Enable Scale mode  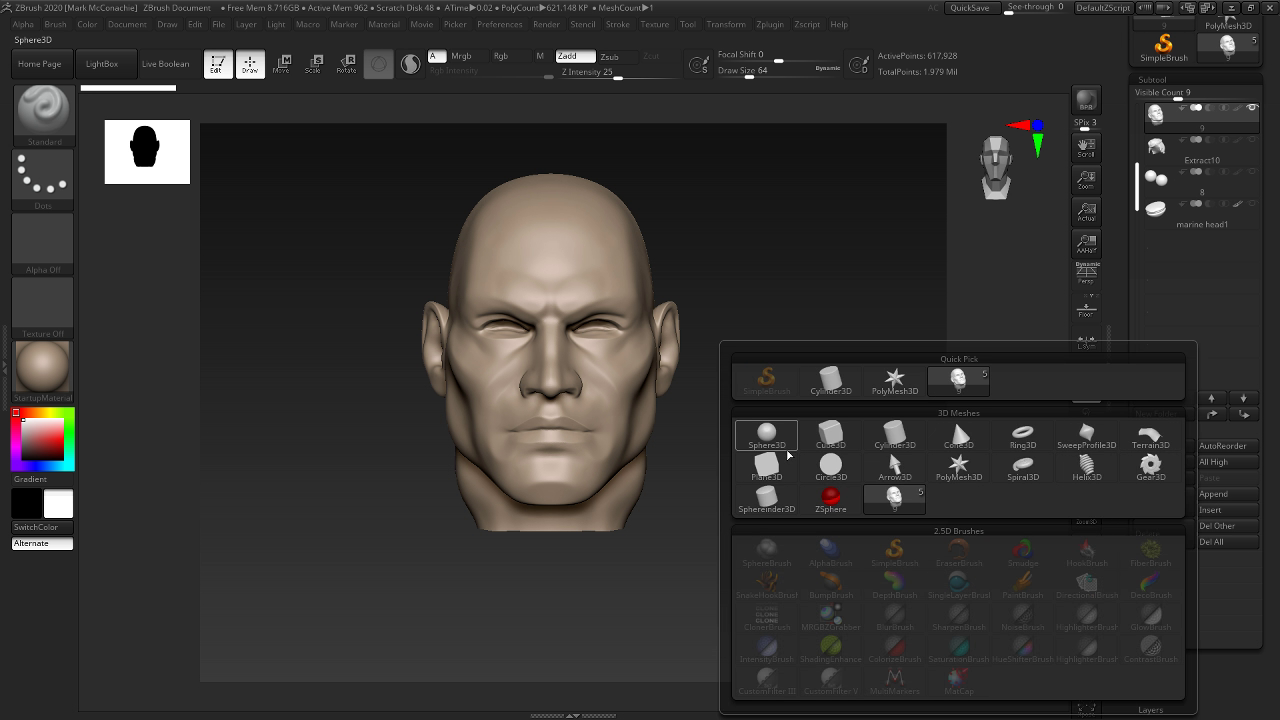[314, 64]
